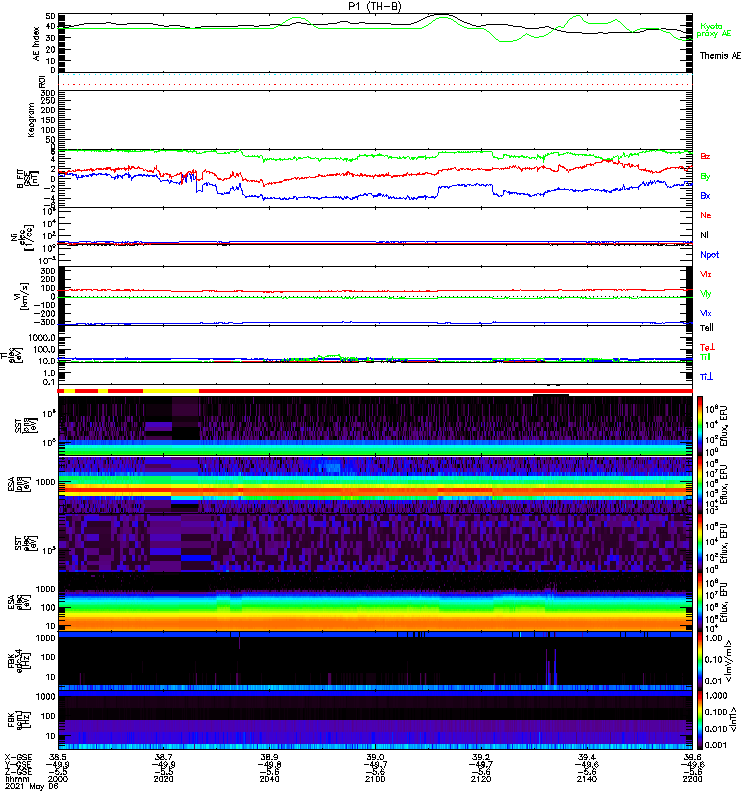Select the blue 'Npot' legend label

pos(709,255)
